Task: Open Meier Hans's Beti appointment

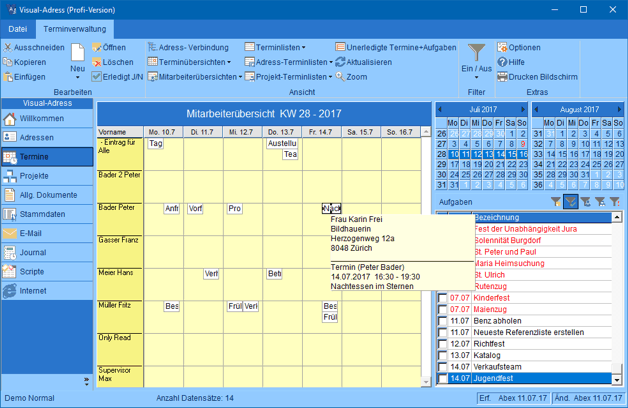Action: [x=274, y=274]
